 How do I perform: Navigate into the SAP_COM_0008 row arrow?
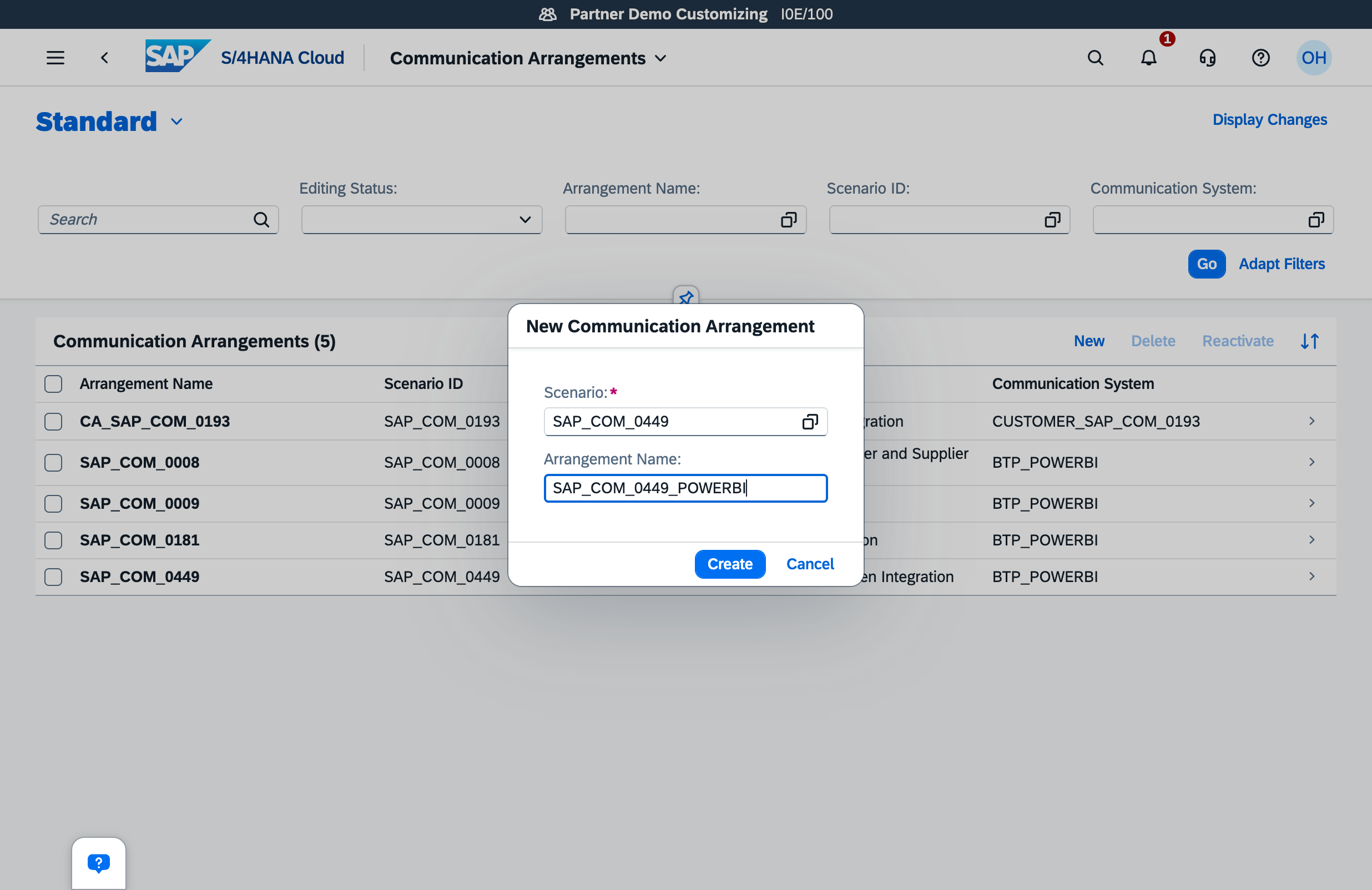tap(1312, 462)
